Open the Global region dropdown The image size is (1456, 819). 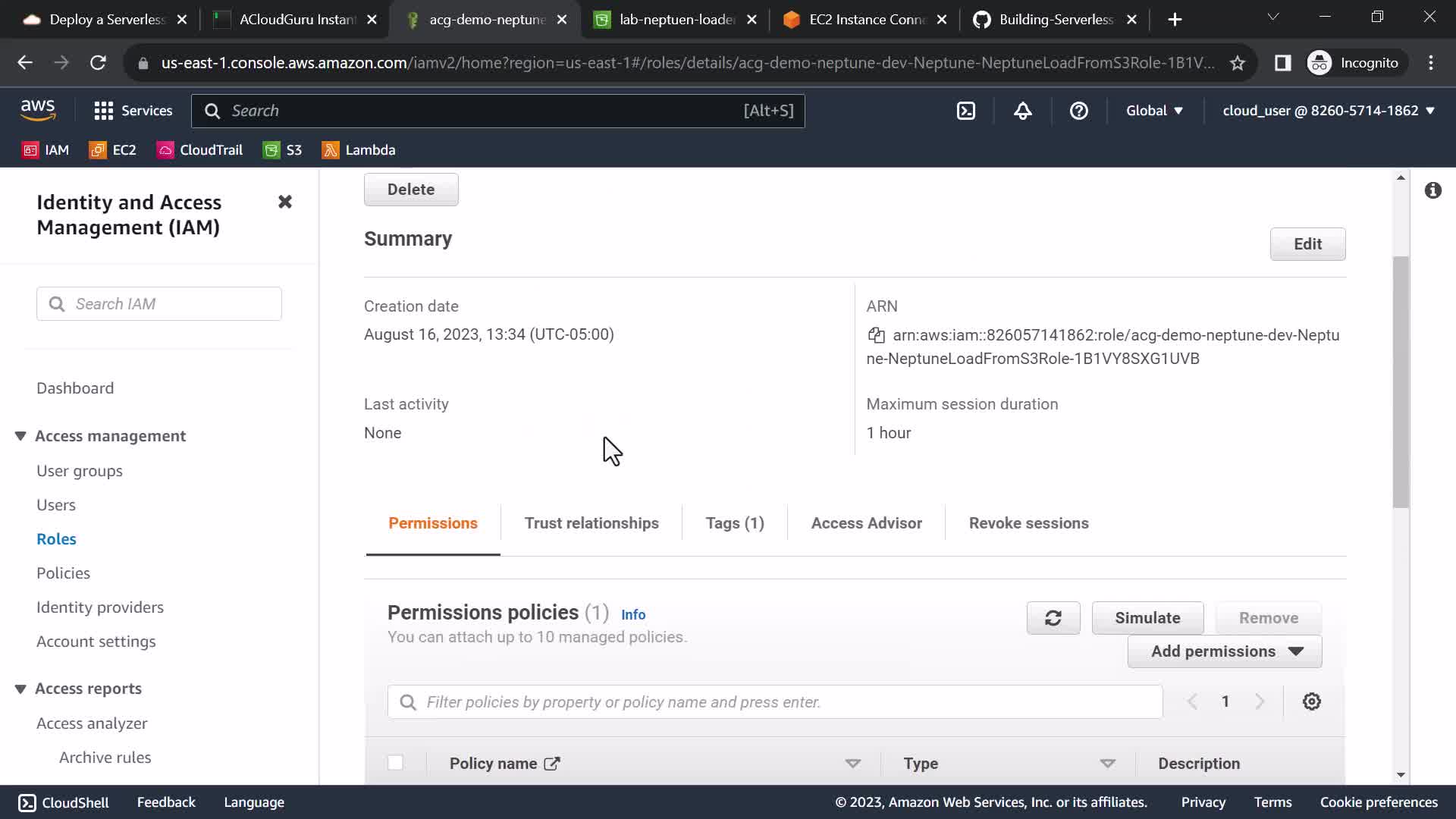(1153, 111)
